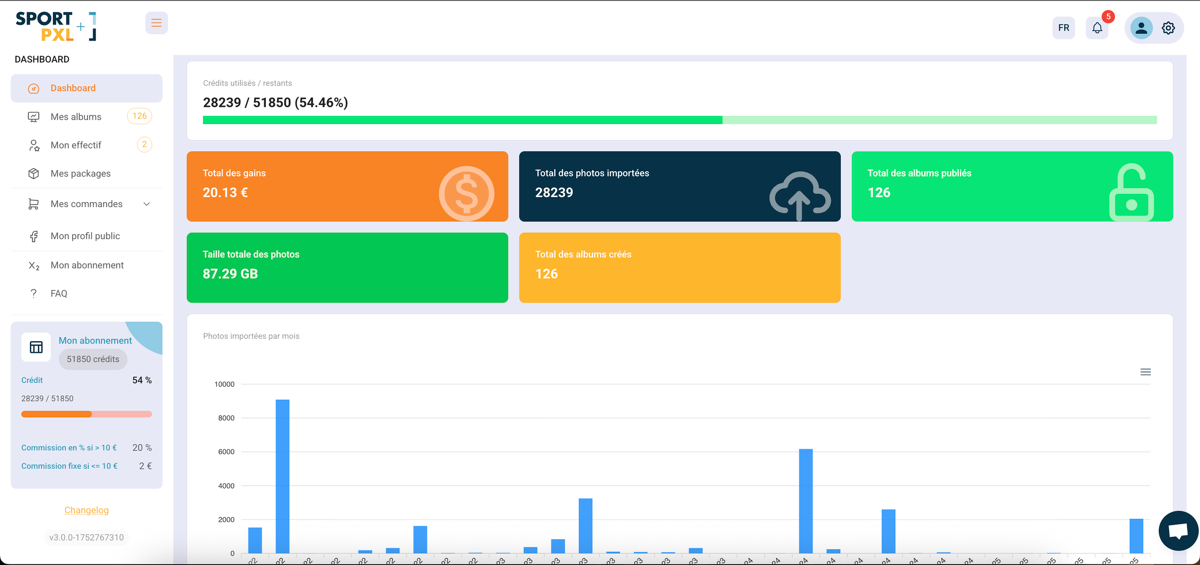Open Mon effectif in the sidebar
The width and height of the screenshot is (1200, 565).
coord(86,145)
